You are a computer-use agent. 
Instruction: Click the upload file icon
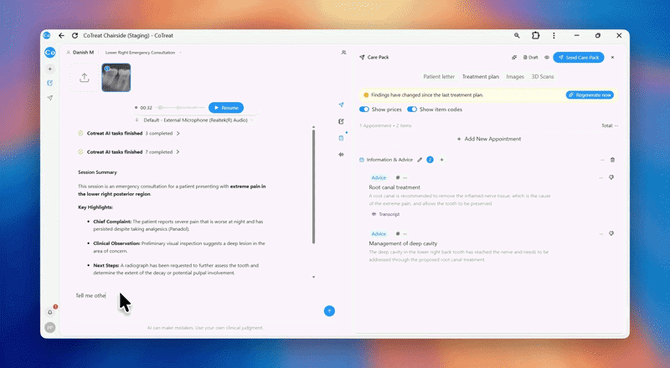(84, 78)
